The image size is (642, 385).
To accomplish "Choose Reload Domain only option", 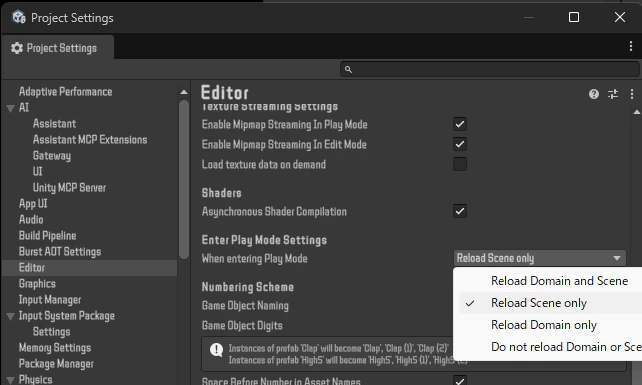I will pos(550,325).
